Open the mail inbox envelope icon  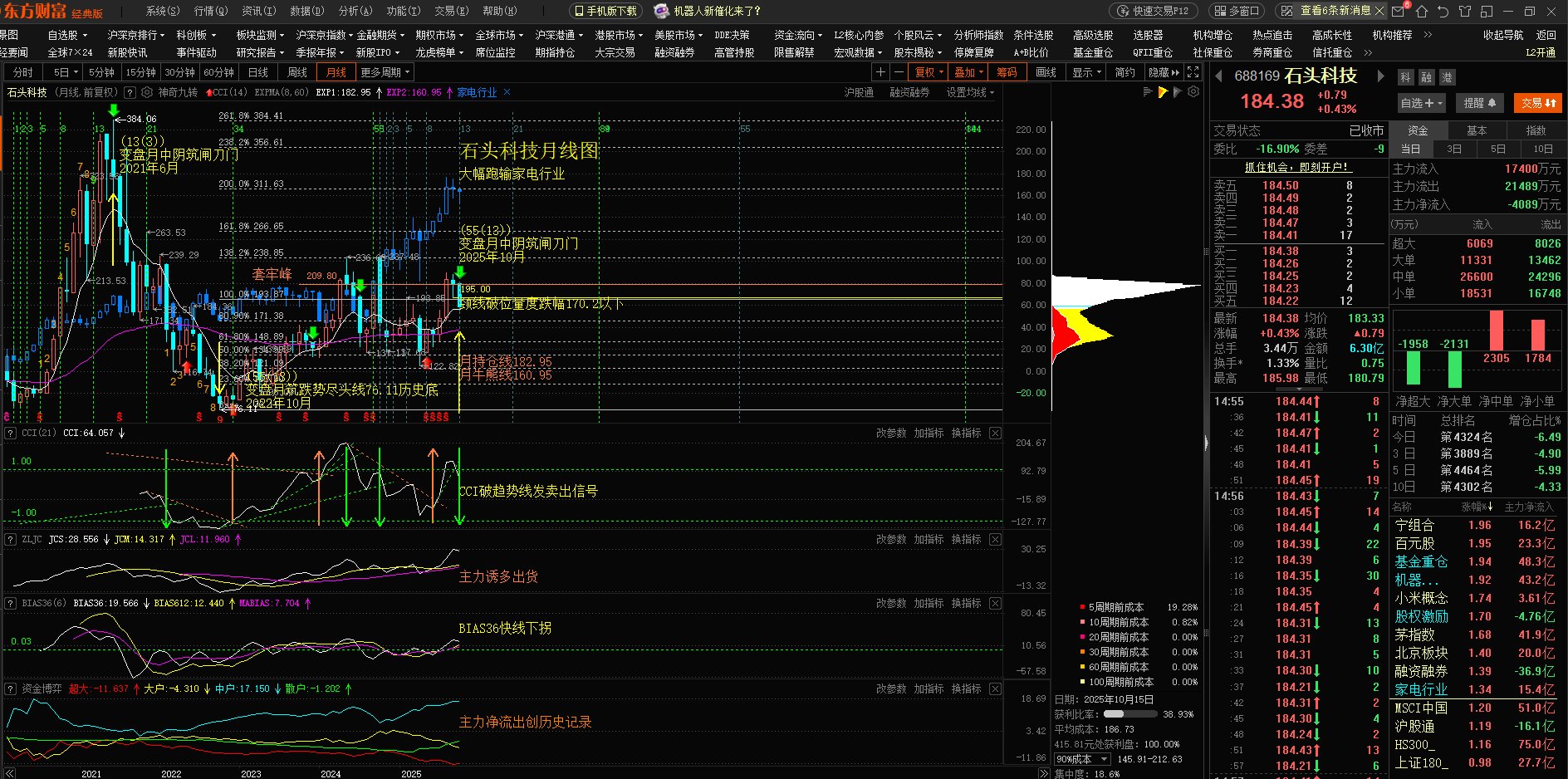tap(1399, 11)
